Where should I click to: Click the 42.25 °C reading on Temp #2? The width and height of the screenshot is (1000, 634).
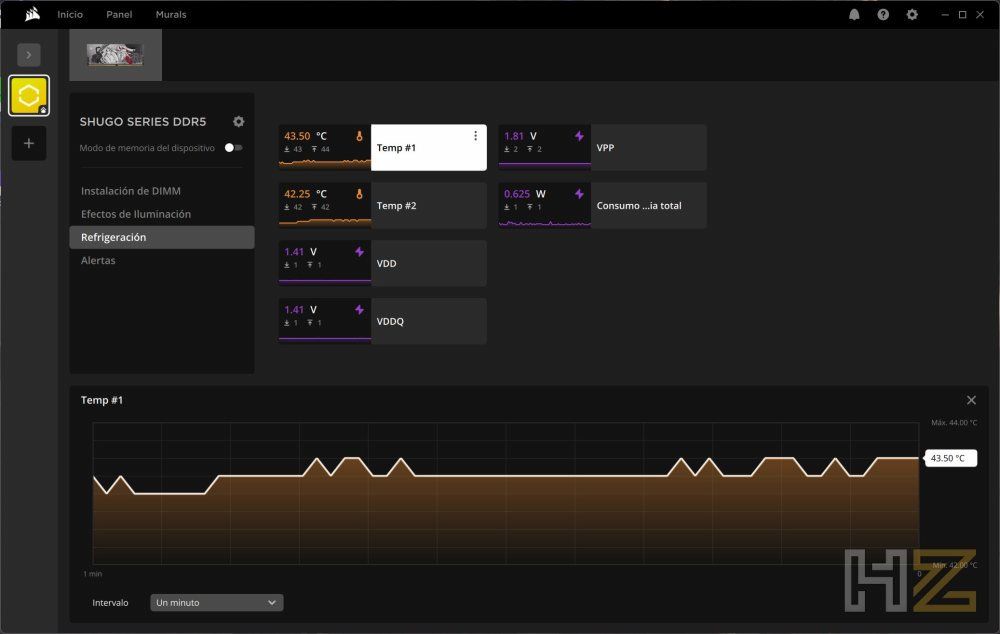click(x=305, y=194)
